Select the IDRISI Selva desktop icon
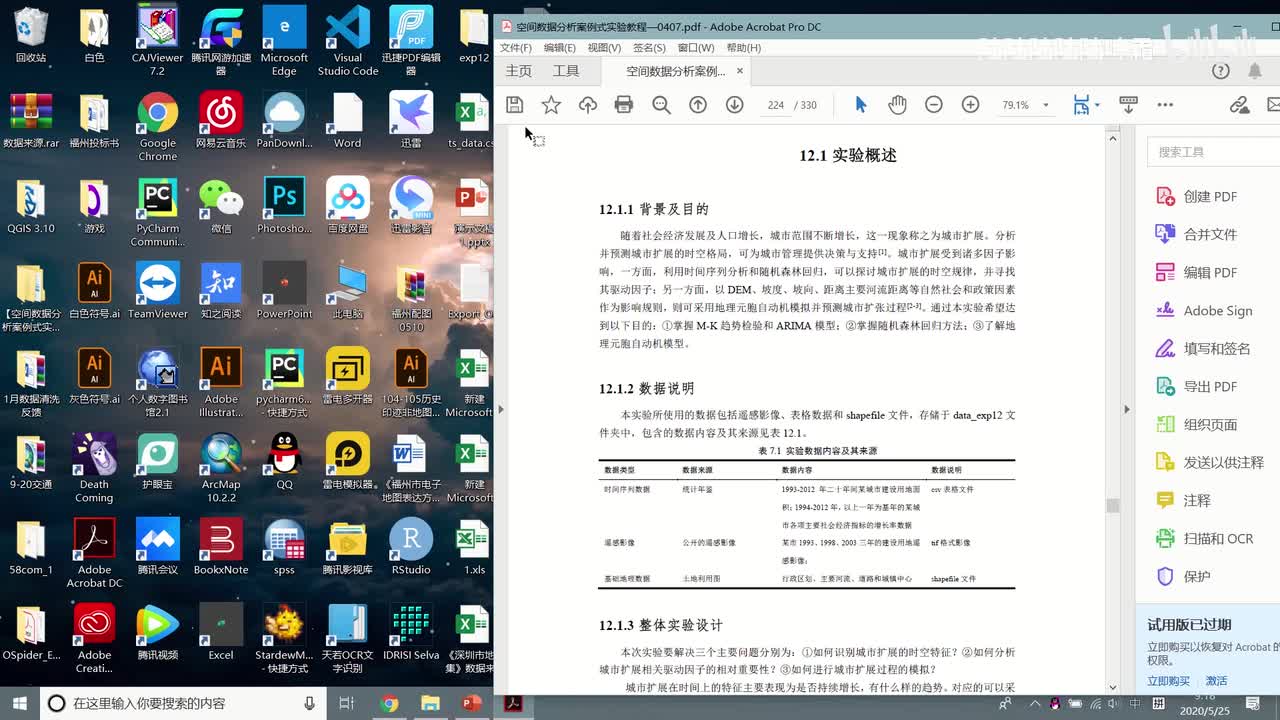This screenshot has width=1280, height=720. point(411,632)
